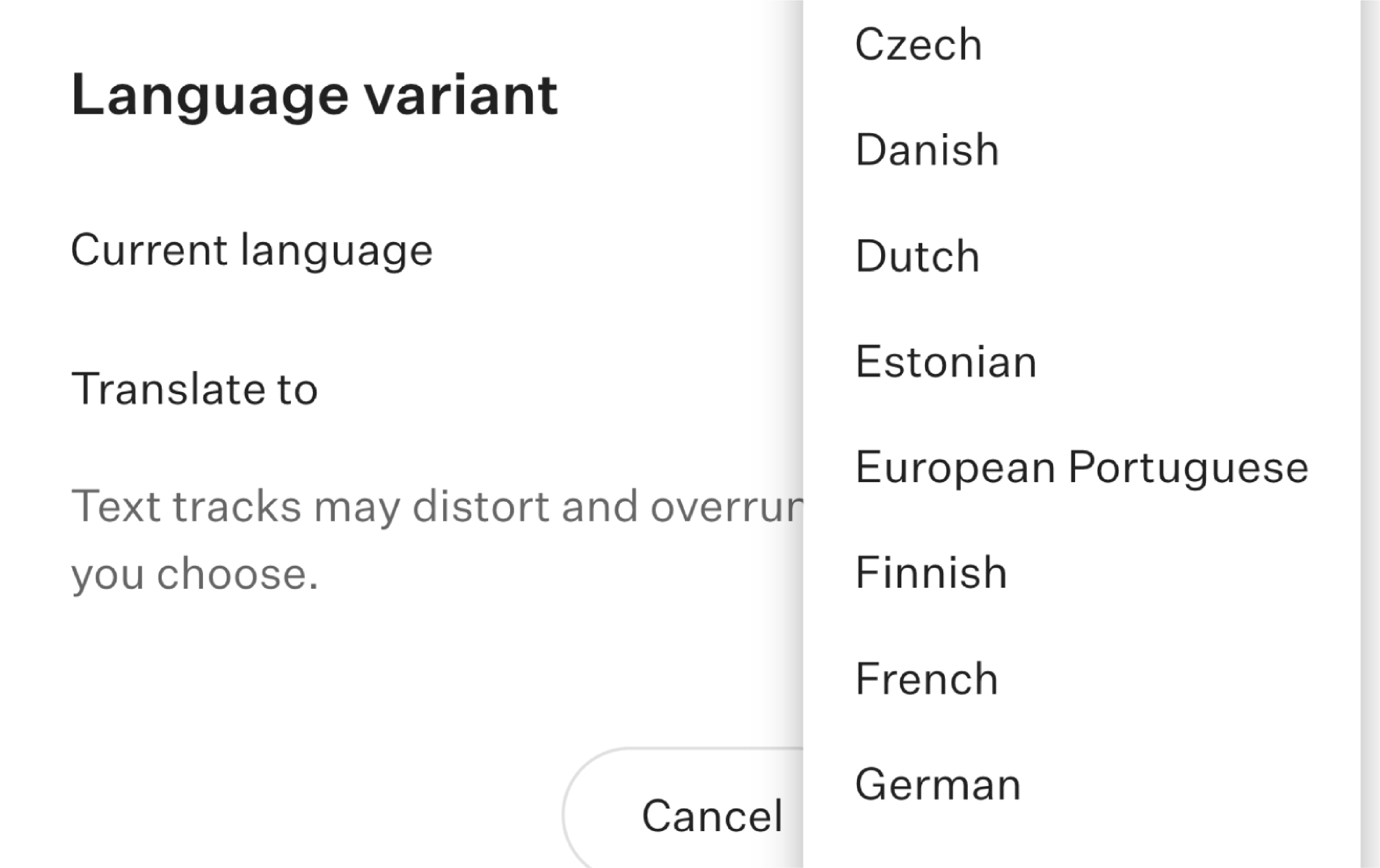The width and height of the screenshot is (1380, 868).
Task: Choose European Portuguese option
Action: tap(1081, 468)
